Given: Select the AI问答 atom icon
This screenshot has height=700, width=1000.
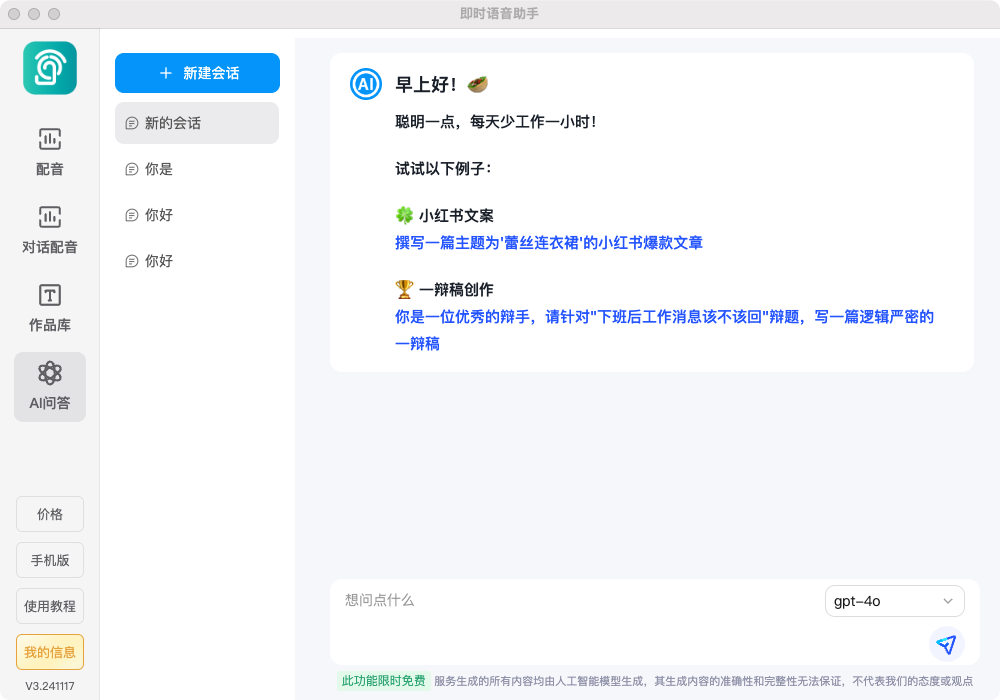Looking at the screenshot, I should pos(50,373).
